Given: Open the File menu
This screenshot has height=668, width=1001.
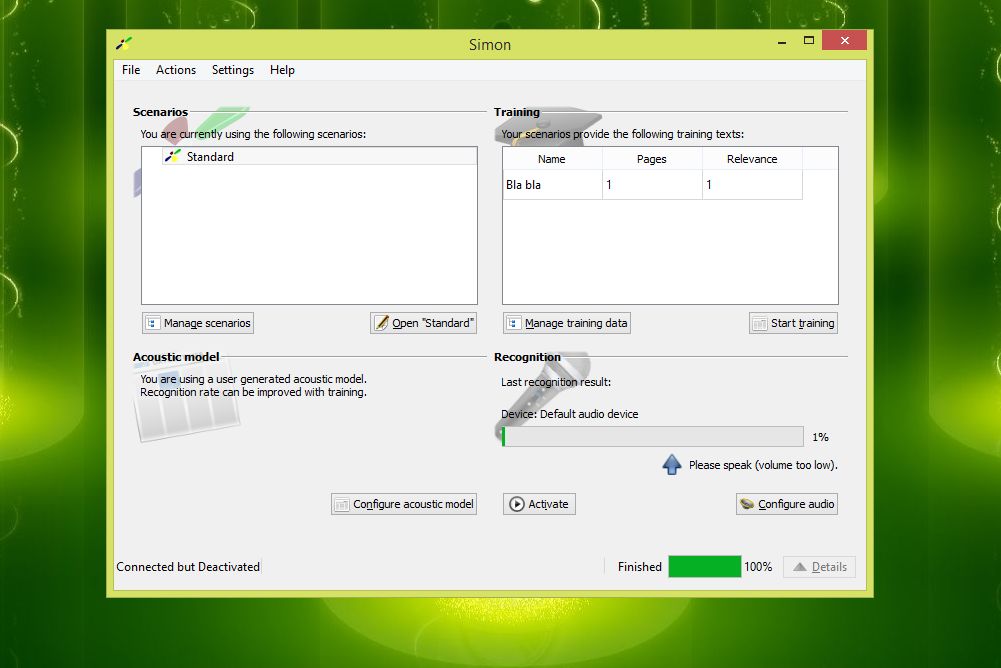Looking at the screenshot, I should tap(131, 70).
